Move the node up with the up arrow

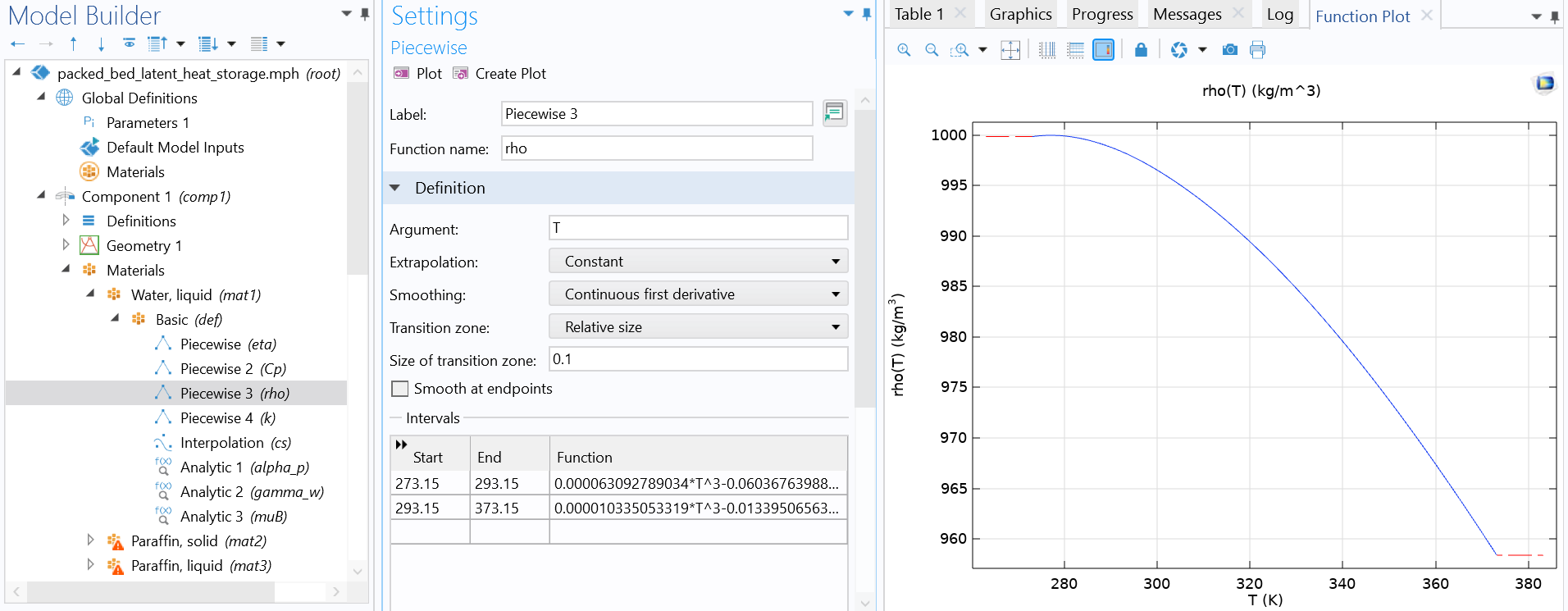pos(74,43)
